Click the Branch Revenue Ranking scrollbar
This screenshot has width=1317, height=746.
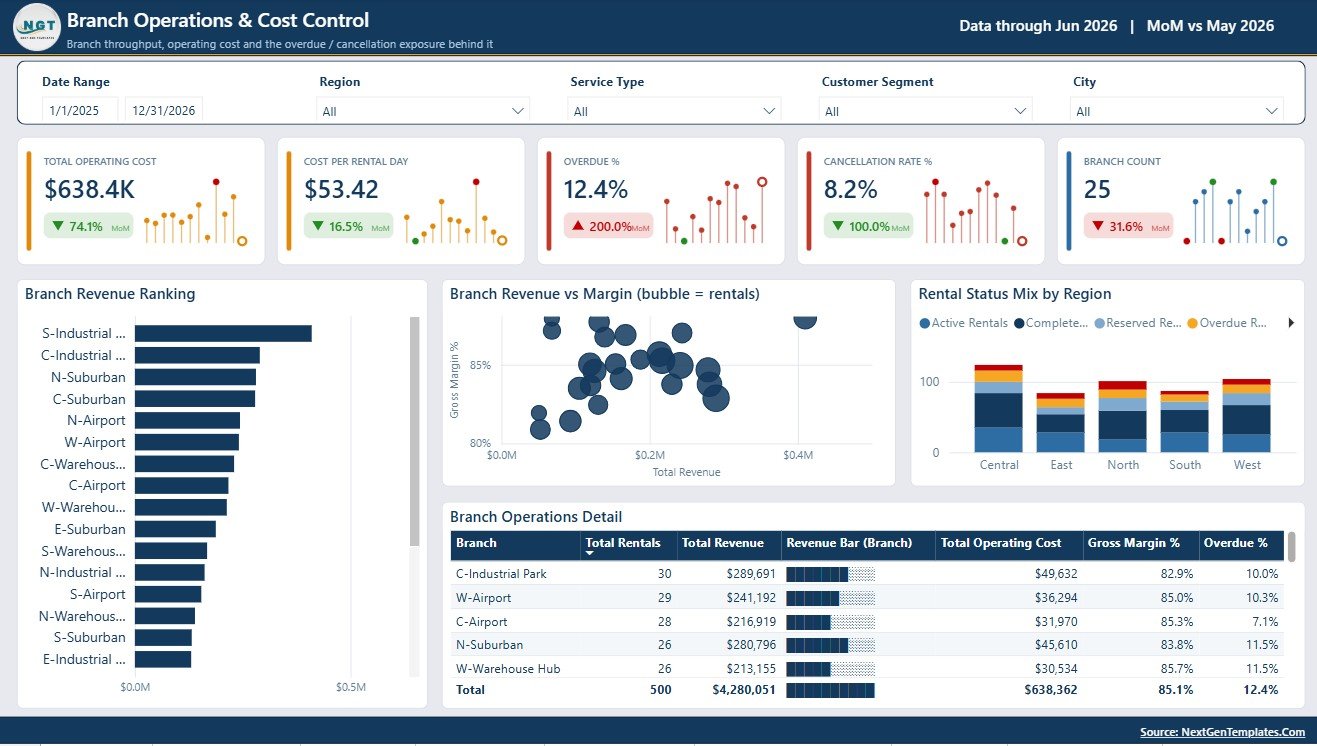point(415,432)
